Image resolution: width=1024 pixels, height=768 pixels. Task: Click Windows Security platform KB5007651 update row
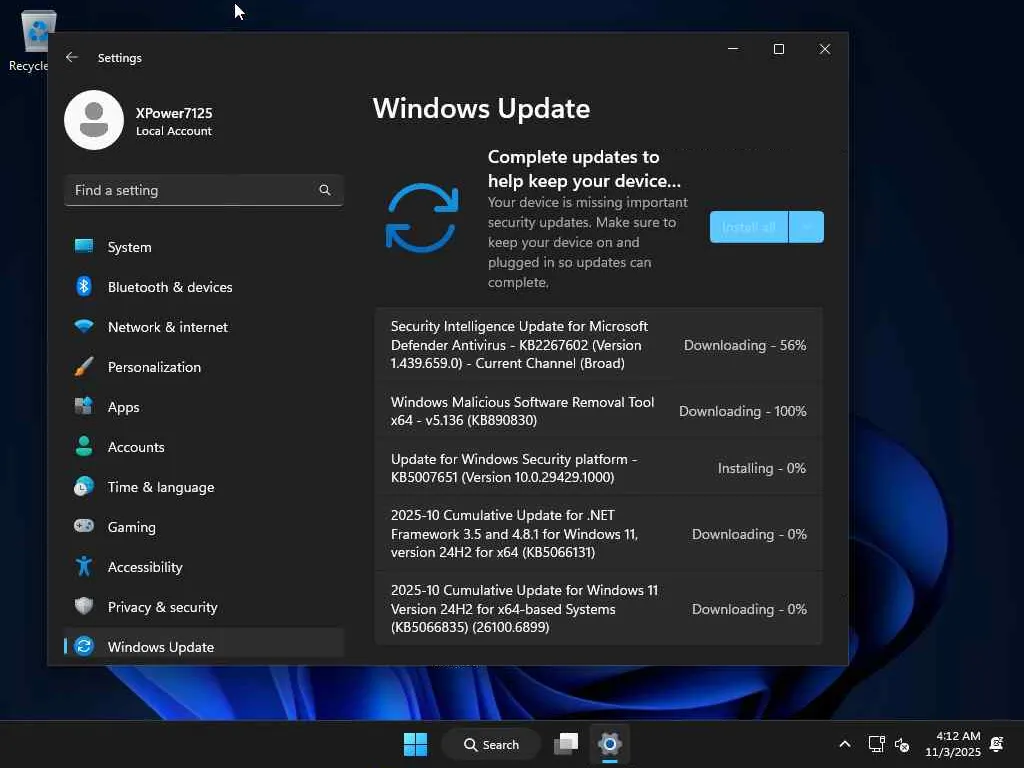tap(599, 468)
